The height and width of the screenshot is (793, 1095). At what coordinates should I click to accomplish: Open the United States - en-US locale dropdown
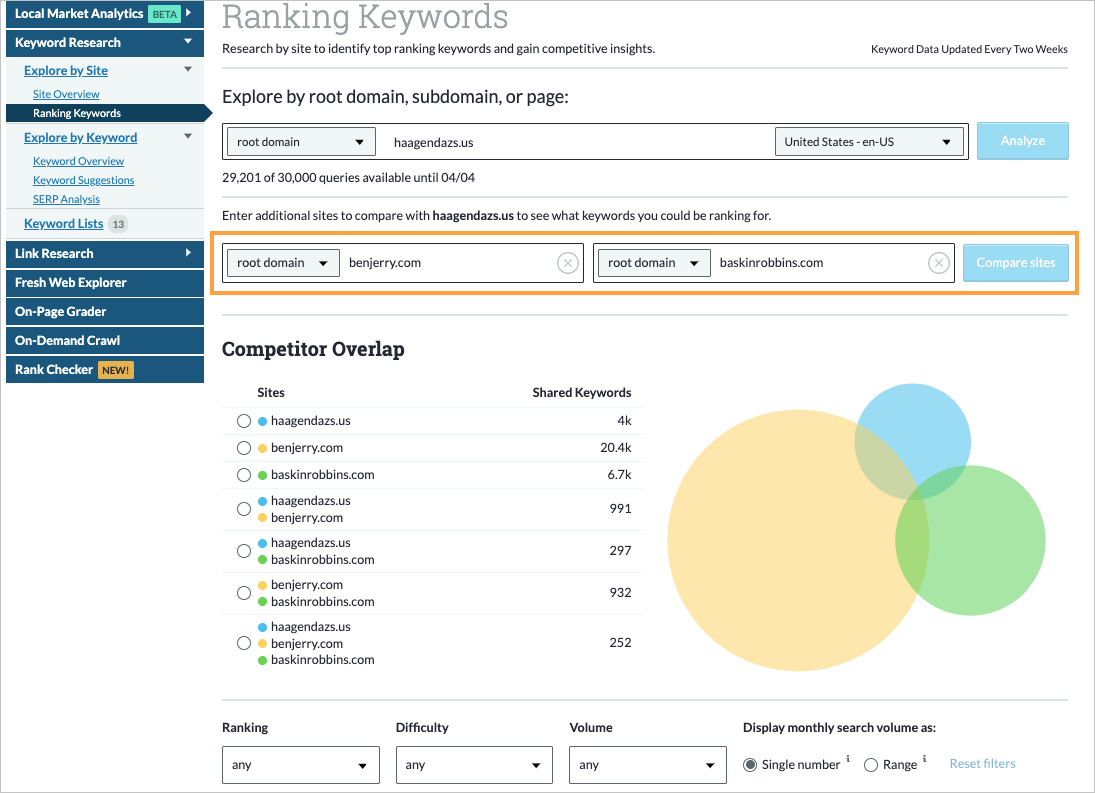[x=868, y=141]
